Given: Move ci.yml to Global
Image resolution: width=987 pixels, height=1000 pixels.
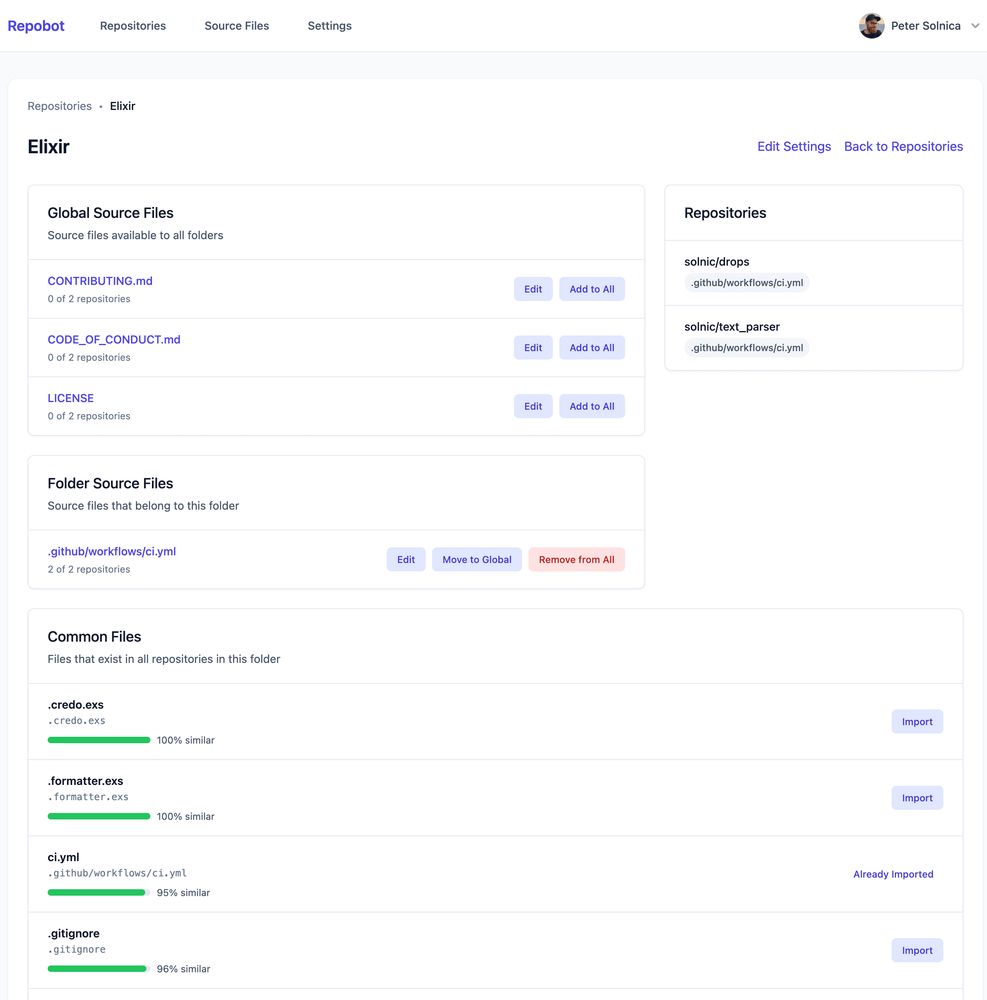Looking at the screenshot, I should (477, 559).
